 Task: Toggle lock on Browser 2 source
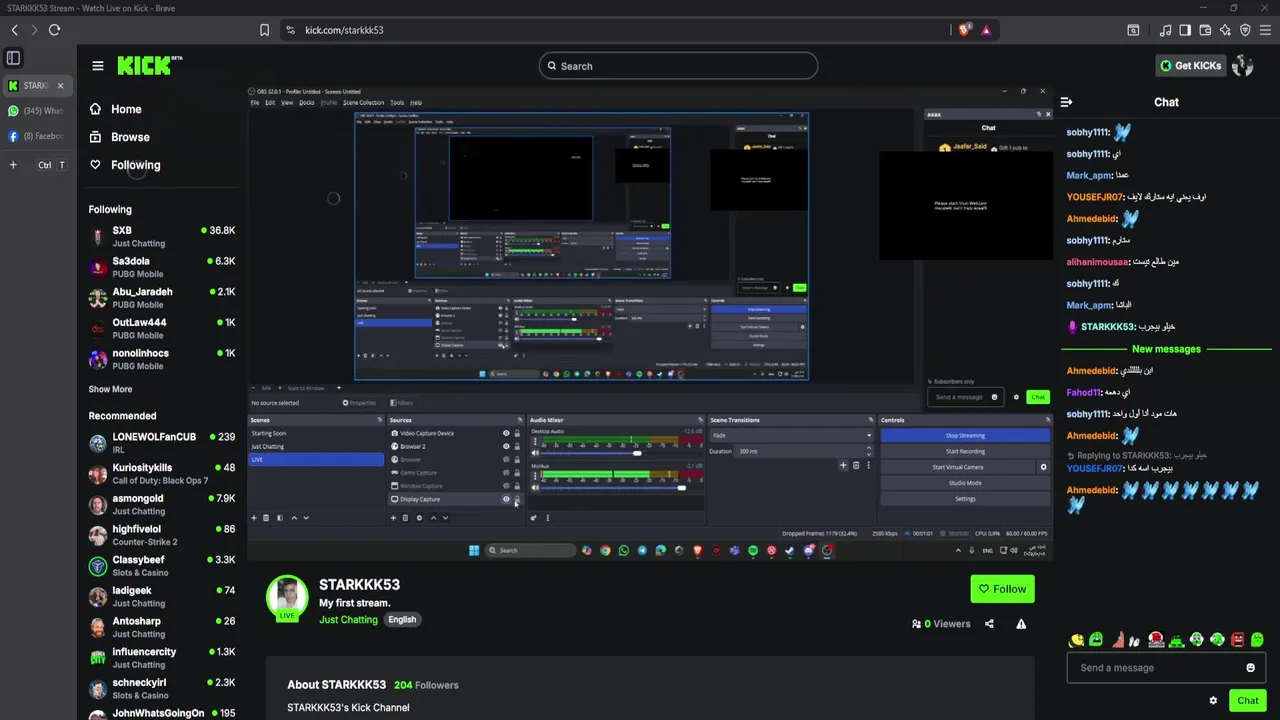(x=517, y=446)
